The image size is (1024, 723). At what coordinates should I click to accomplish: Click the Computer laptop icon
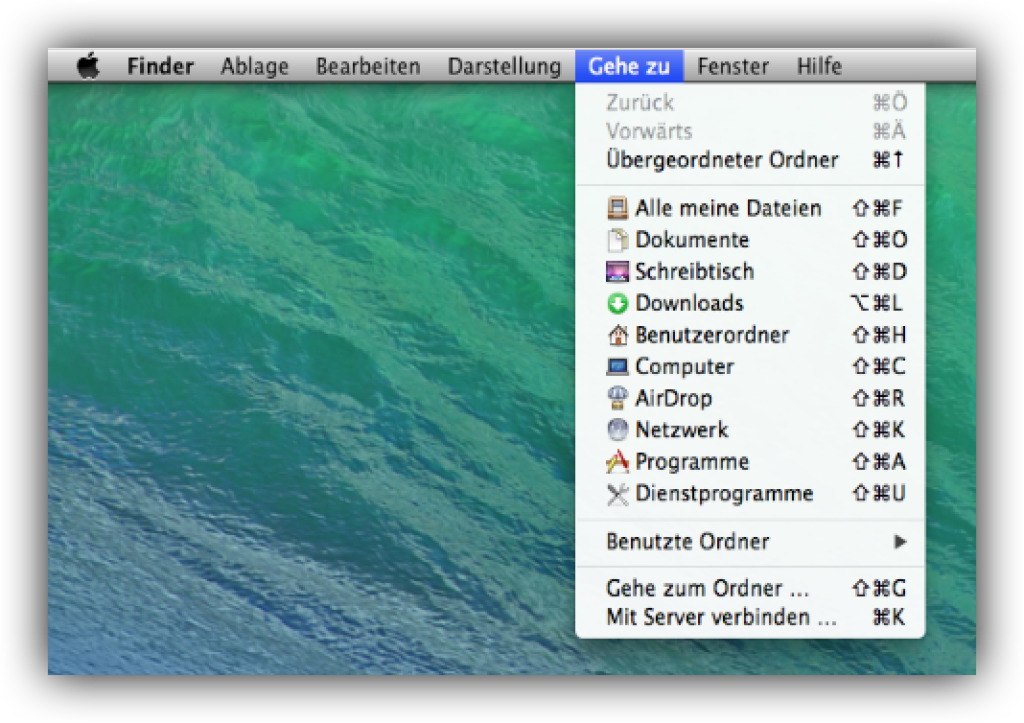point(617,366)
